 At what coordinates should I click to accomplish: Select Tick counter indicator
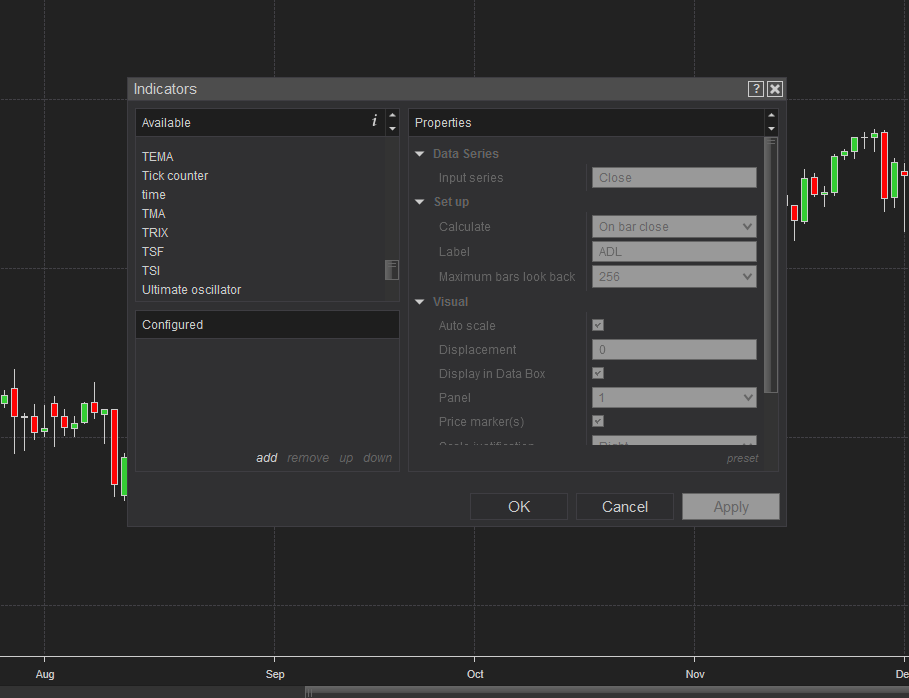[175, 176]
